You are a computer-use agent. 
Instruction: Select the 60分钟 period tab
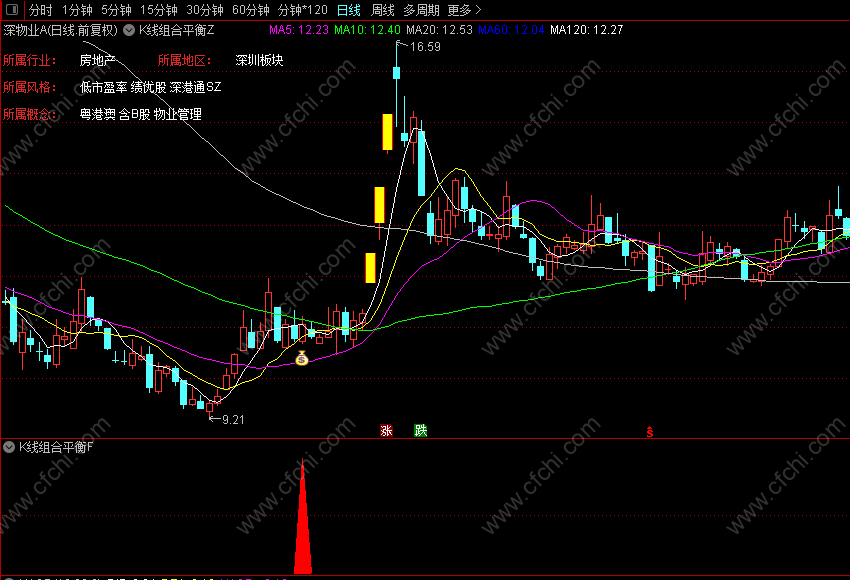pyautogui.click(x=250, y=10)
